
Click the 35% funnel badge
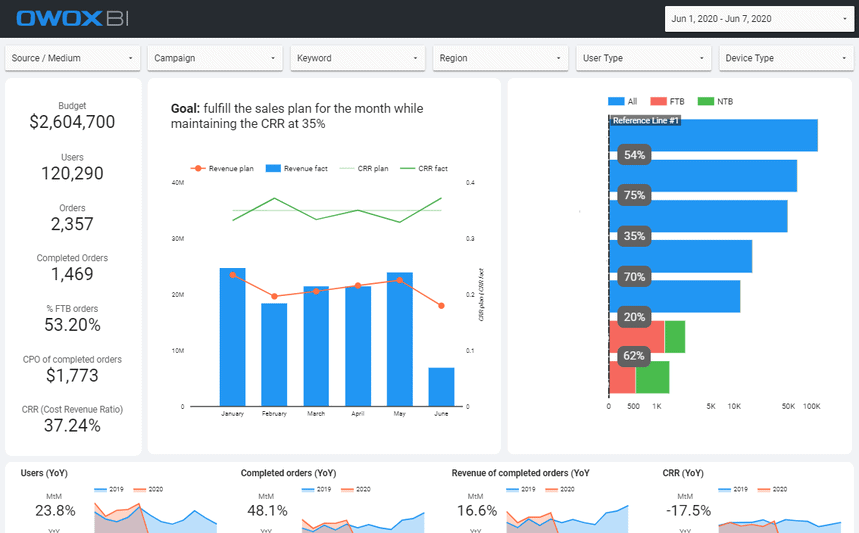tap(634, 236)
